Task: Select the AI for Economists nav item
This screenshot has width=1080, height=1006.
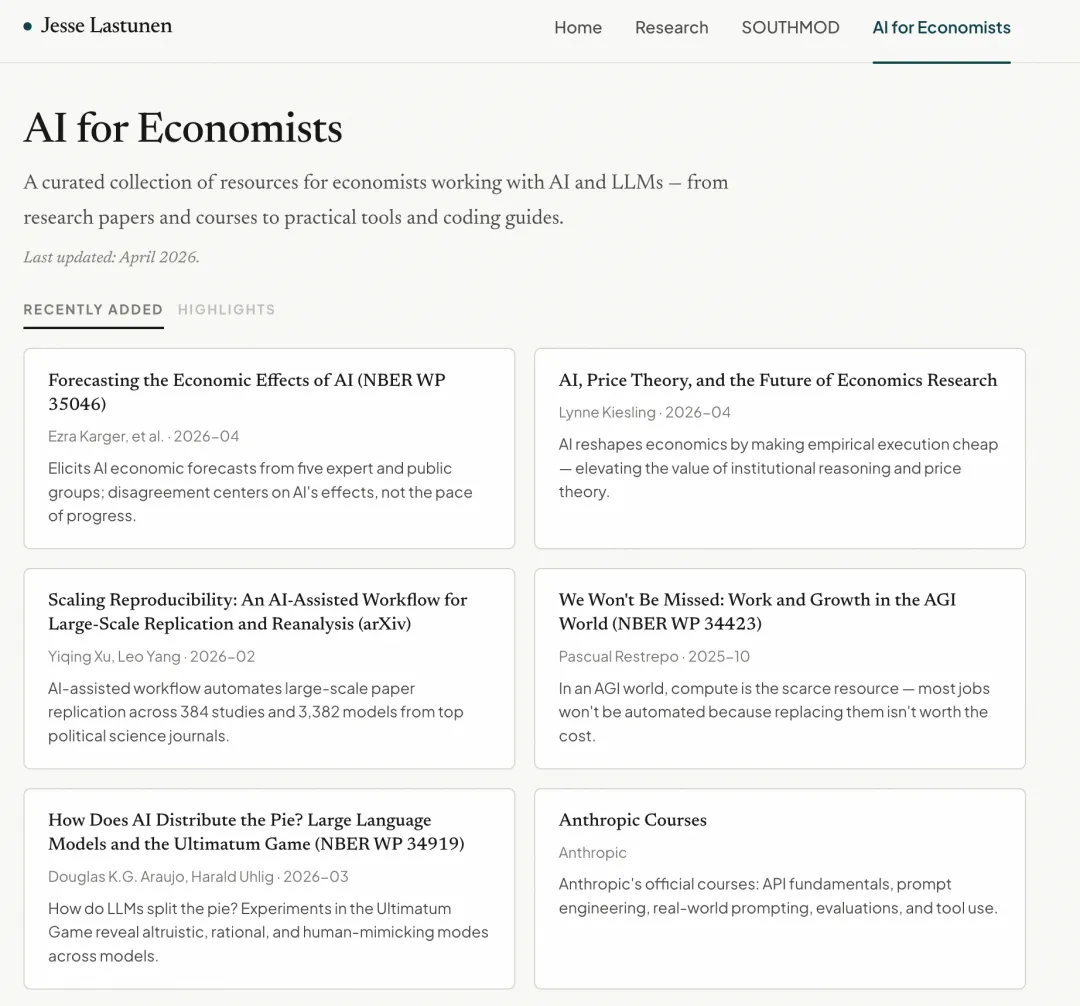Action: pos(941,28)
